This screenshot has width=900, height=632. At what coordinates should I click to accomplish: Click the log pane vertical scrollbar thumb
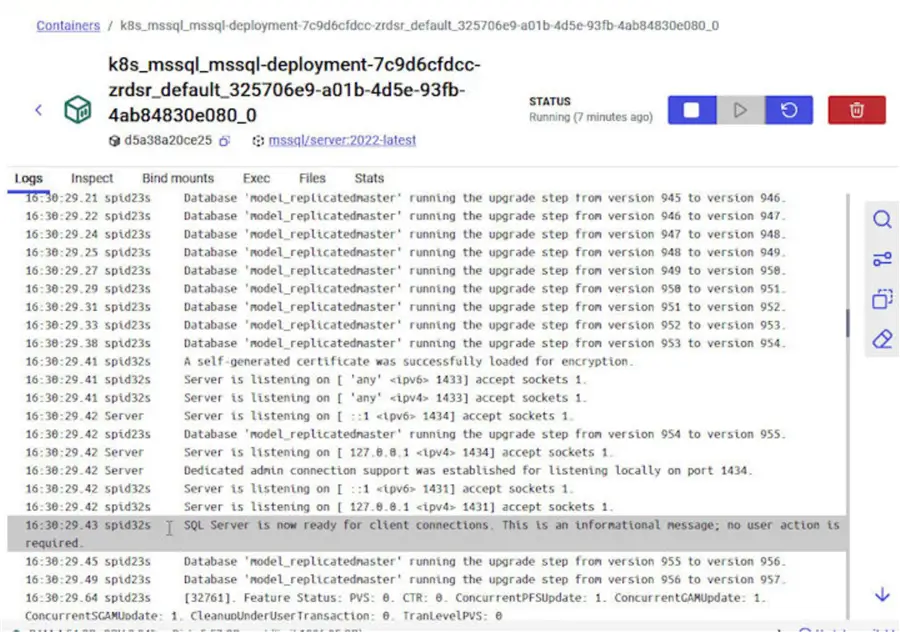click(847, 323)
